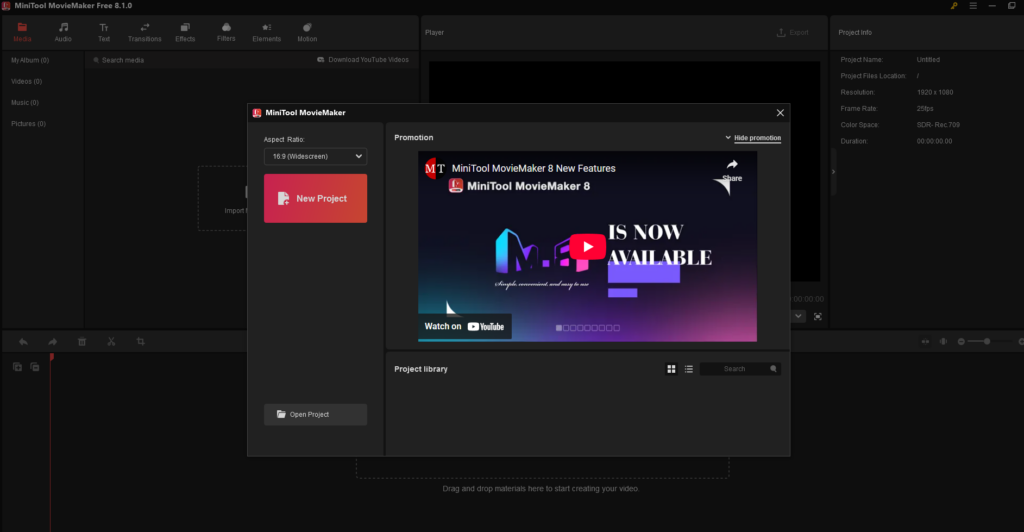Click the key upgrade icon in title bar
1024x532 pixels.
[954, 6]
